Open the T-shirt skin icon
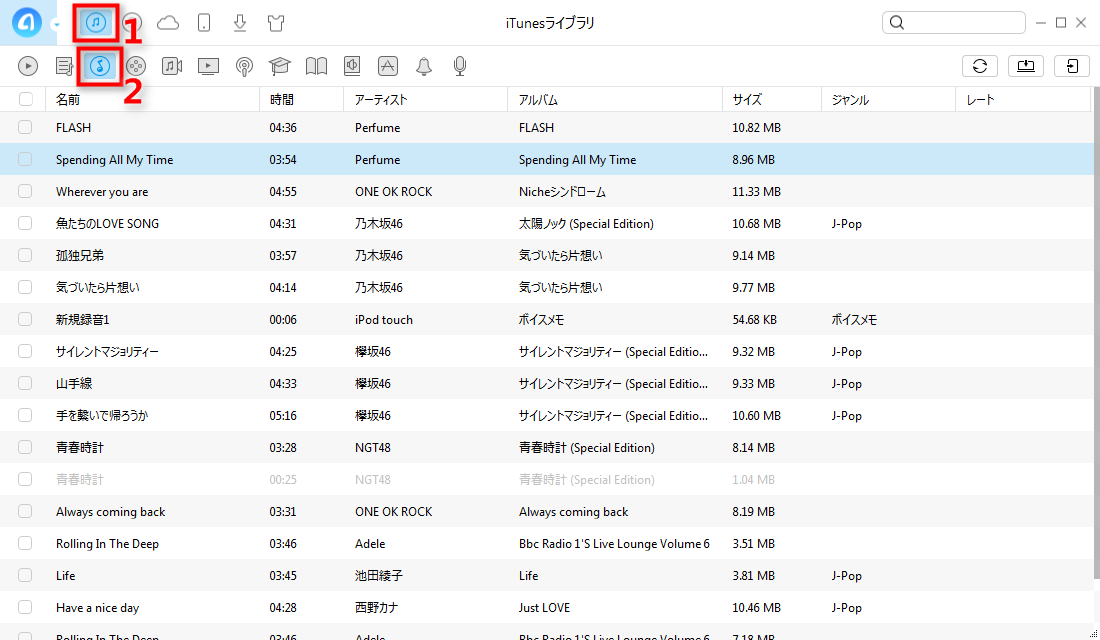 [x=276, y=23]
